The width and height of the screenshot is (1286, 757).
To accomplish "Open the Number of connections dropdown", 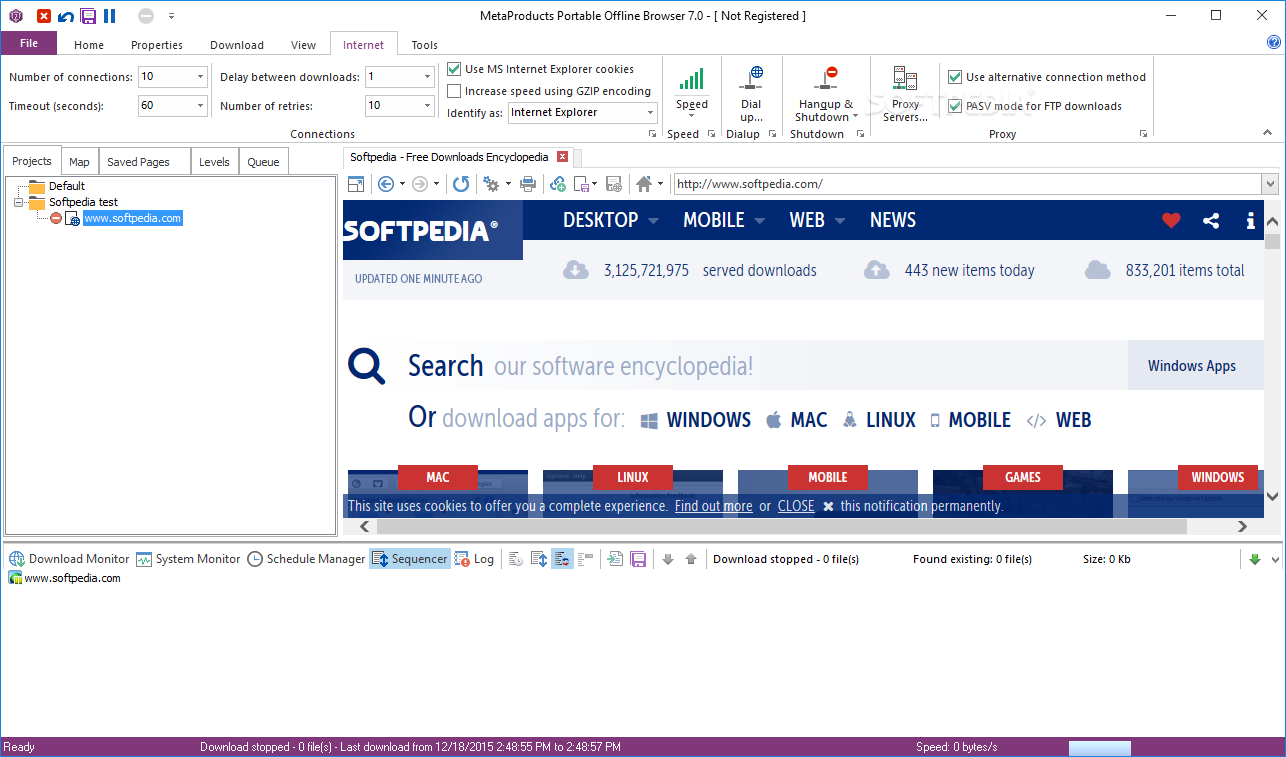I will (x=200, y=77).
